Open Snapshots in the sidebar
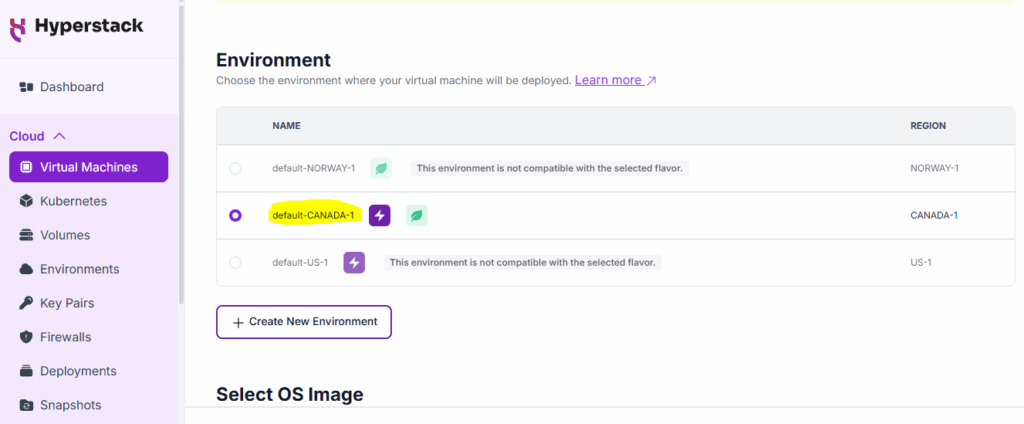The height and width of the screenshot is (424, 1024). click(70, 405)
